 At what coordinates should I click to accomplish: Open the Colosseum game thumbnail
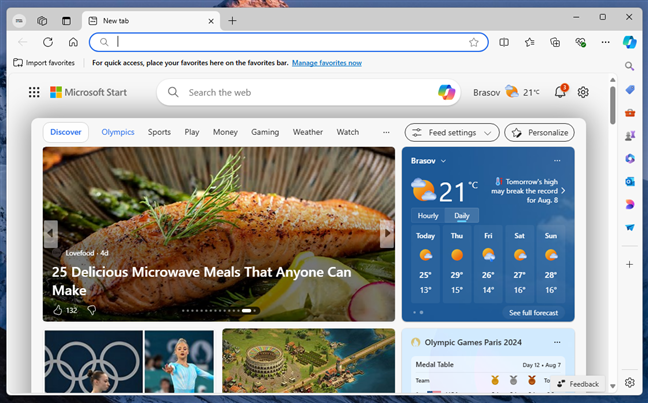[308, 360]
